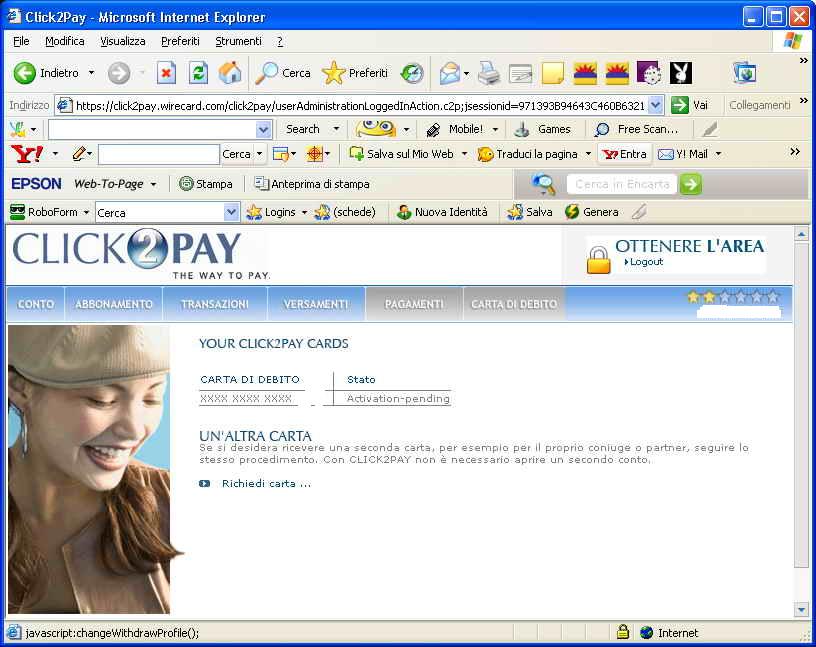The width and height of the screenshot is (816, 647).
Task: Click the page scrollbar up arrow
Action: [801, 234]
